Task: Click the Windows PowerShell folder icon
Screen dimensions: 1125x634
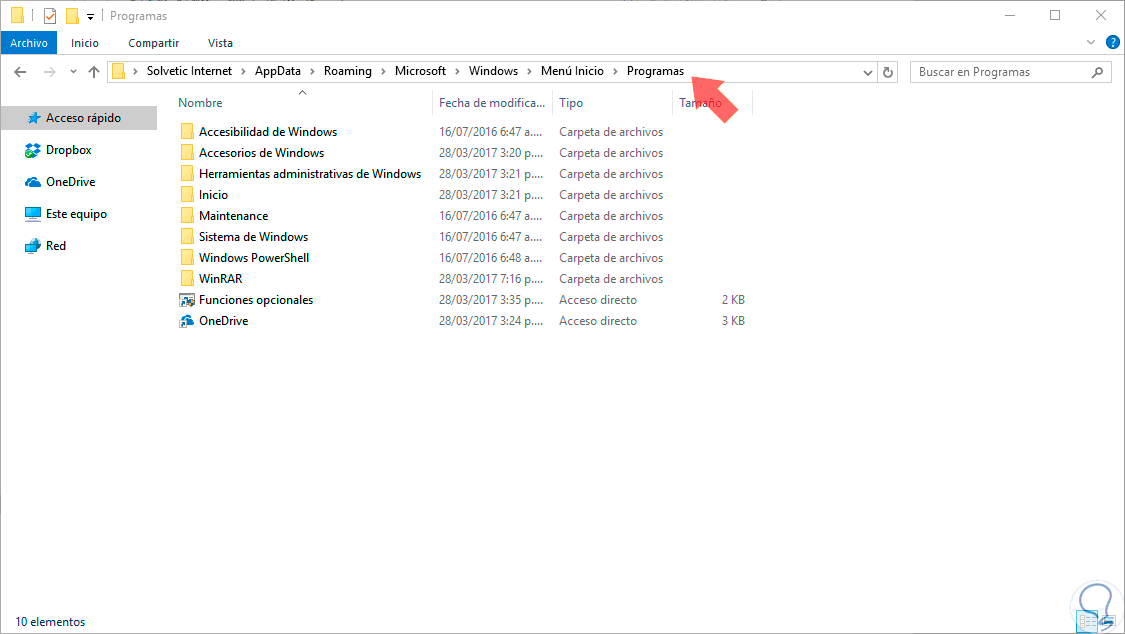Action: tap(187, 257)
